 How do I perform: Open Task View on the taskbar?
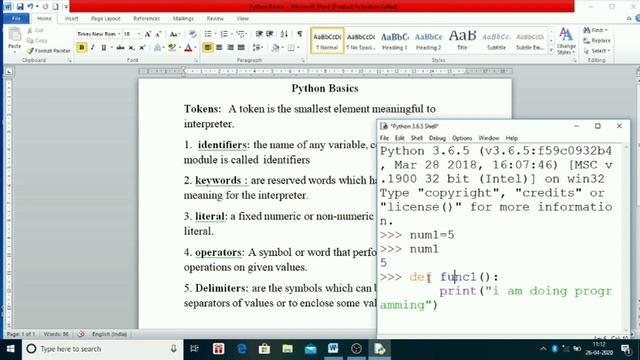(195, 349)
